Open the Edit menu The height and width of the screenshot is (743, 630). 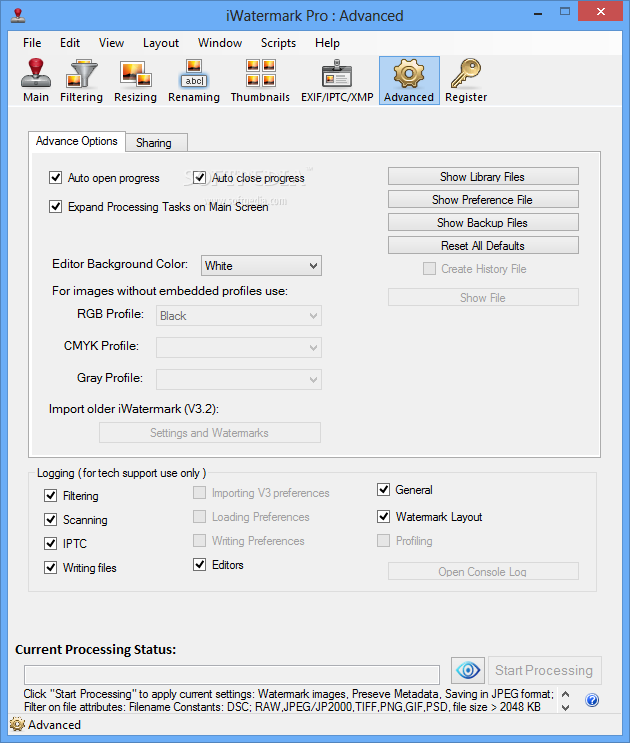click(x=70, y=43)
